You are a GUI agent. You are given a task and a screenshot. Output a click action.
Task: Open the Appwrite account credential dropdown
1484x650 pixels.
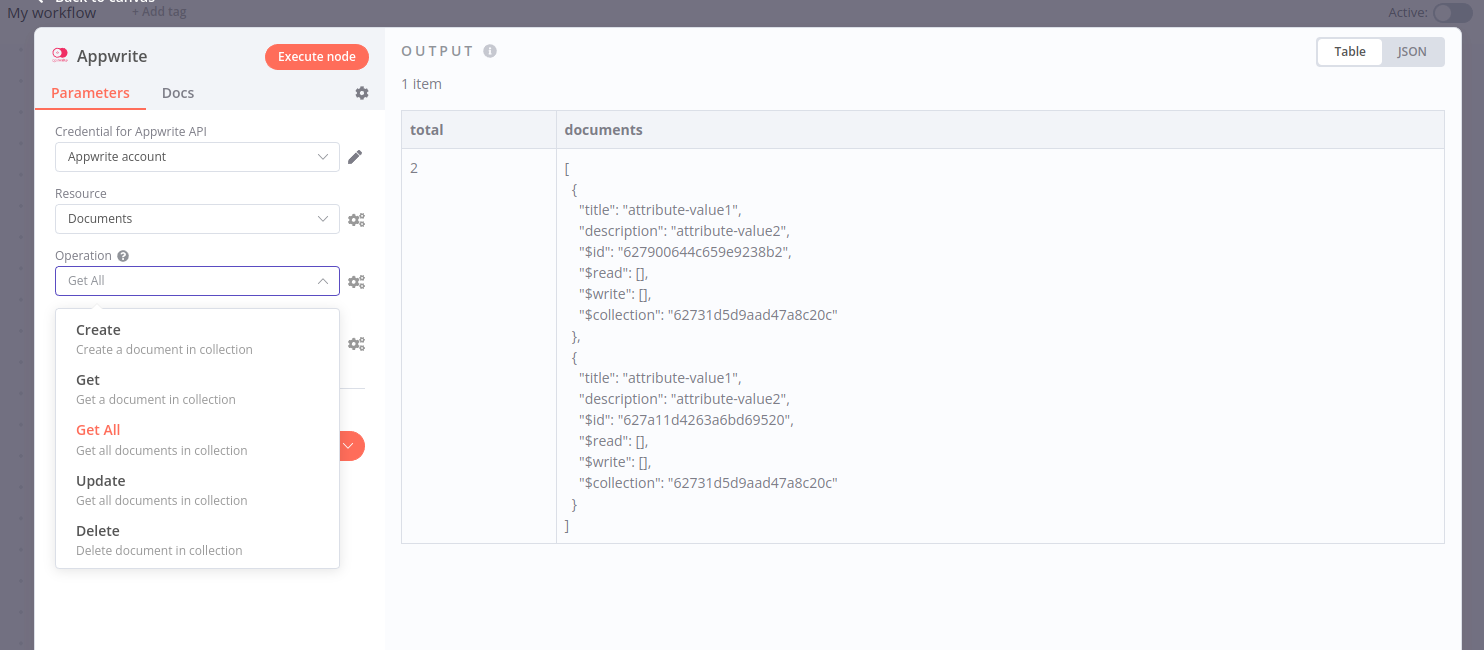point(198,157)
